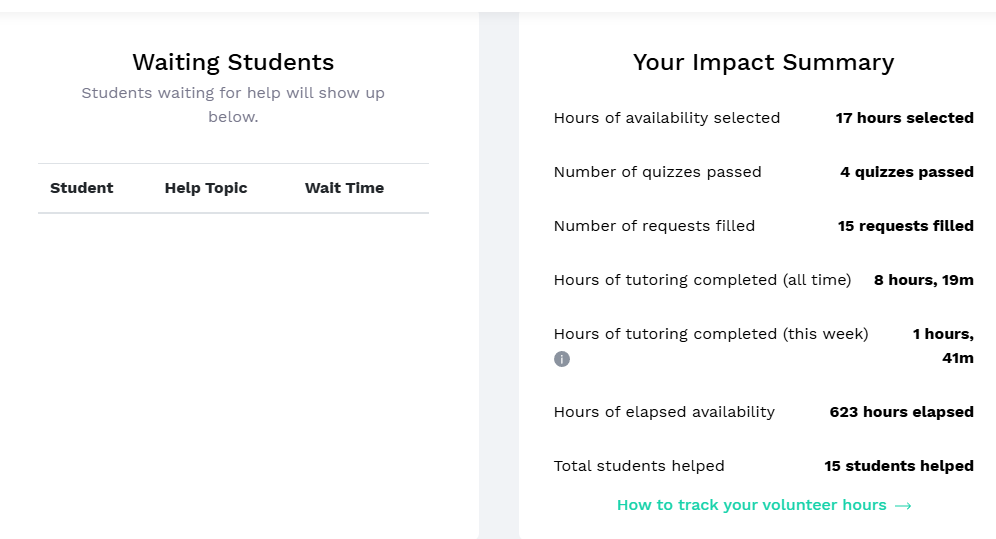Click the Waiting Students heading
996x539 pixels.
[x=233, y=62]
